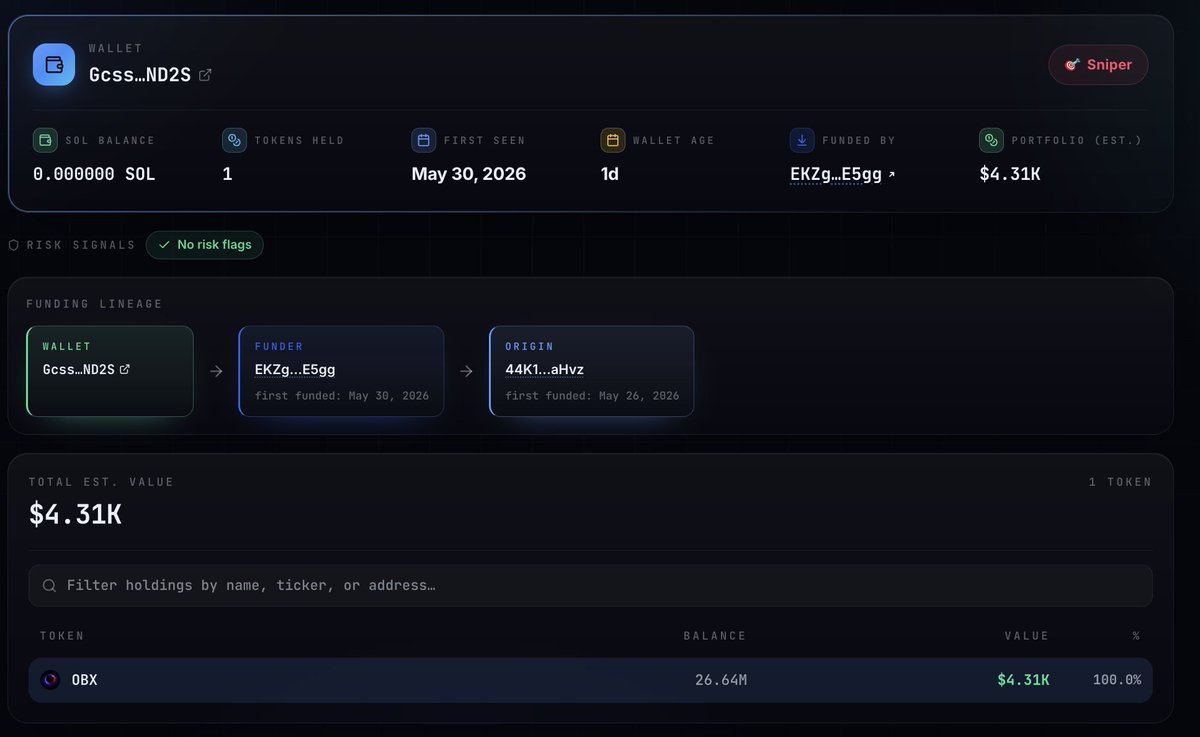Click the 100.0% cell in OBX row
The image size is (1200, 737).
[1116, 680]
